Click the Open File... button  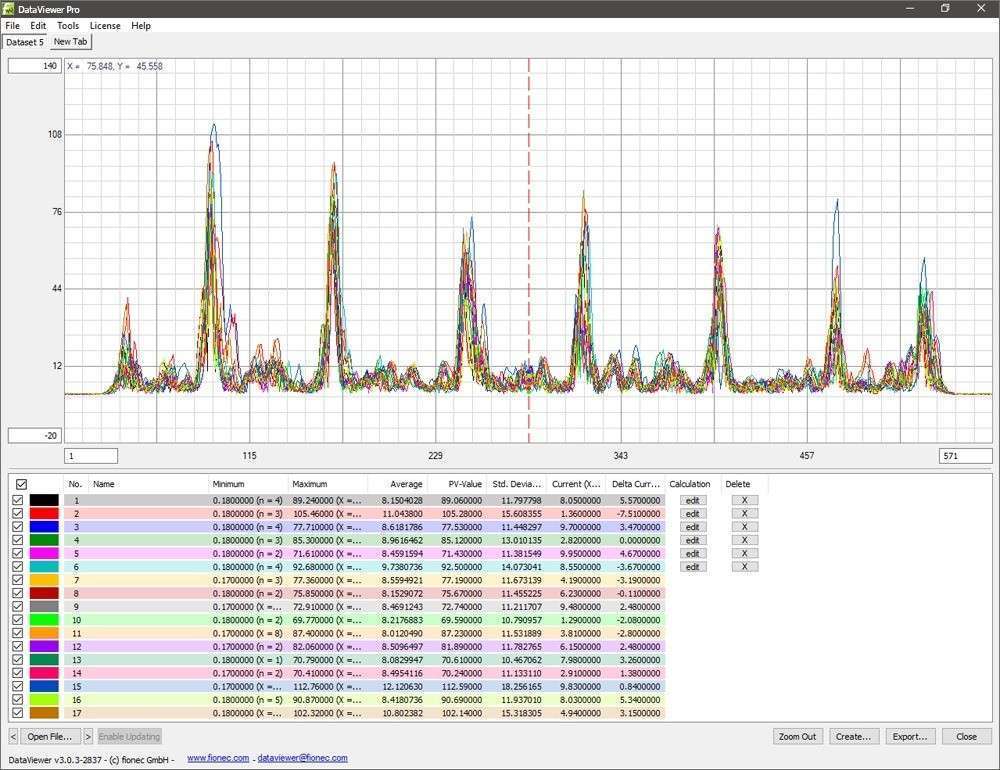(x=50, y=736)
